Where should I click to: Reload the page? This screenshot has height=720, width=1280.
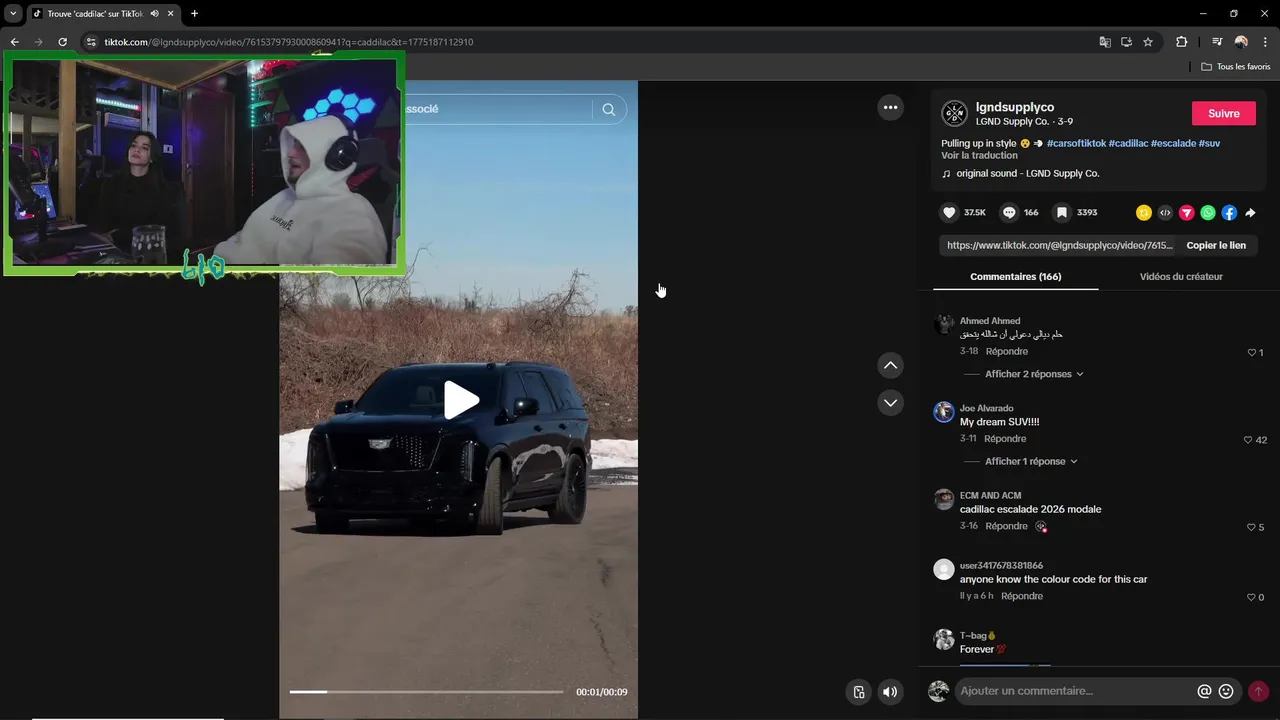[x=62, y=42]
